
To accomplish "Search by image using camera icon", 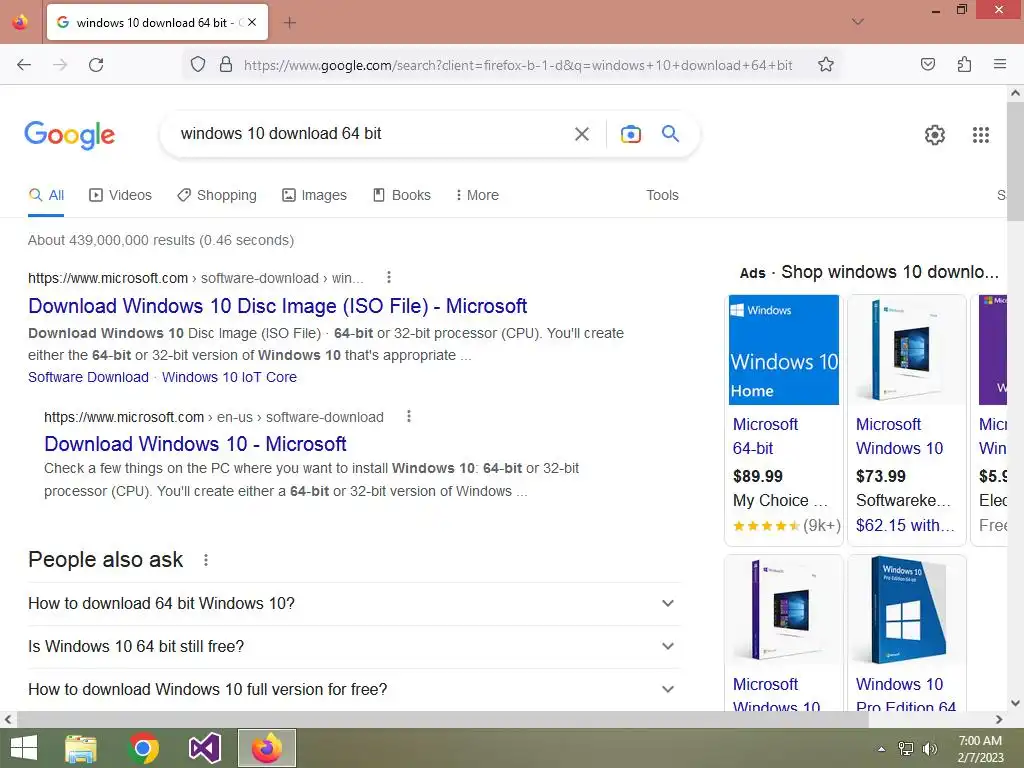I will pyautogui.click(x=630, y=134).
